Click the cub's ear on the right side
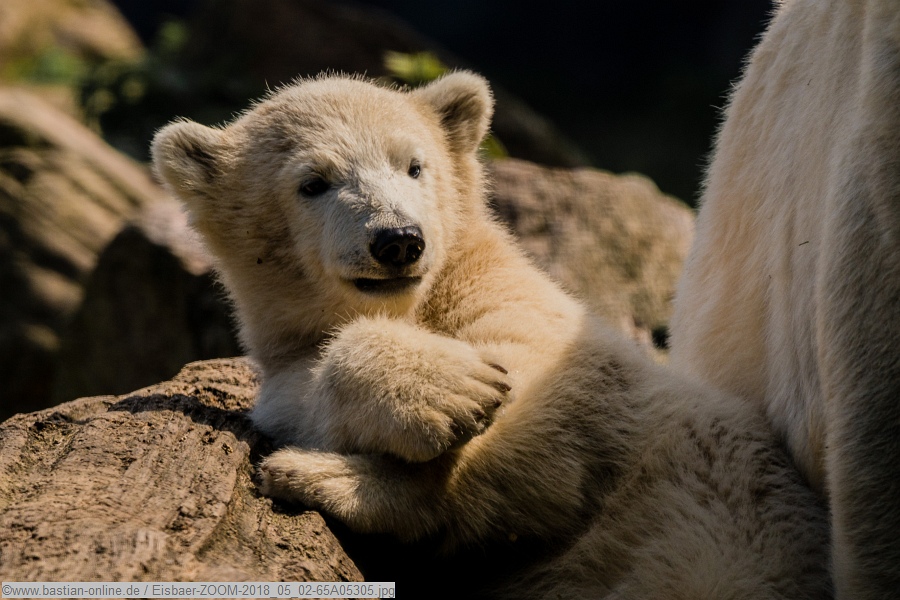This screenshot has height=600, width=900. [x=459, y=106]
